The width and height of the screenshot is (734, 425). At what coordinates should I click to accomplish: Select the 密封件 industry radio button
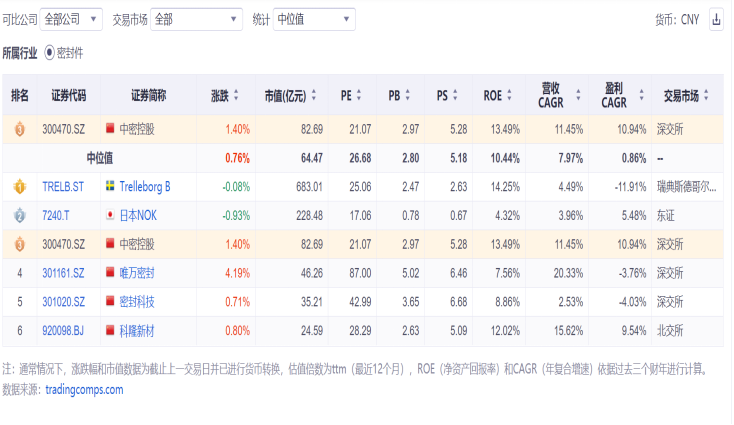tap(49, 53)
